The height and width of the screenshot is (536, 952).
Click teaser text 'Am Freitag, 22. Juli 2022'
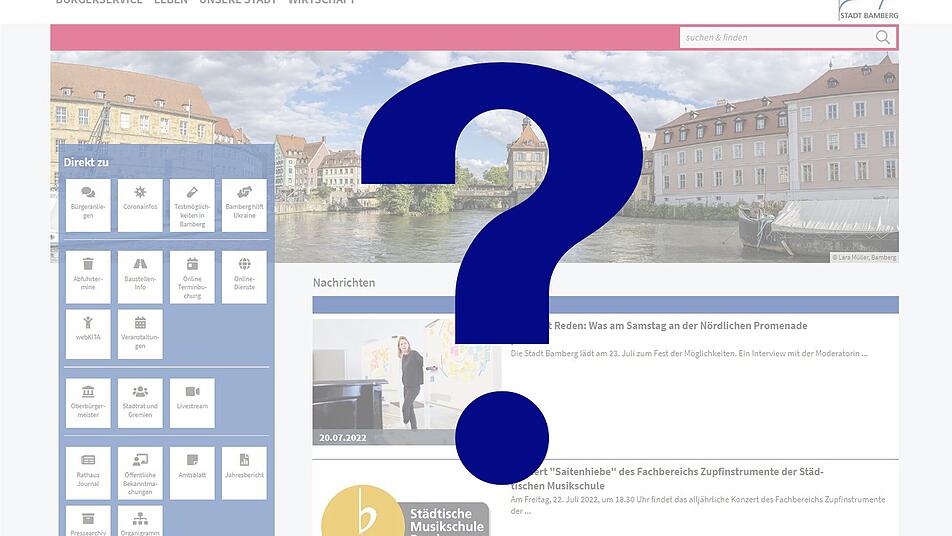coord(698,505)
